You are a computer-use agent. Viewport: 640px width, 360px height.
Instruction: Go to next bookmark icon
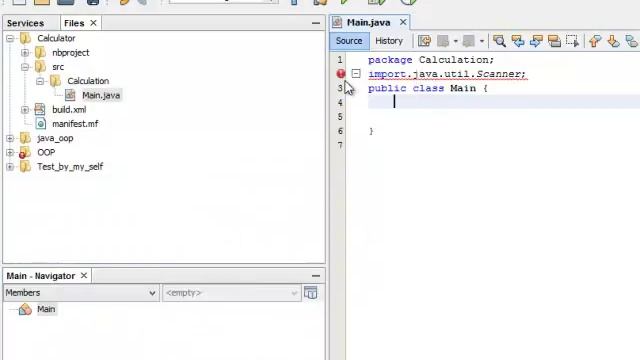(613, 41)
